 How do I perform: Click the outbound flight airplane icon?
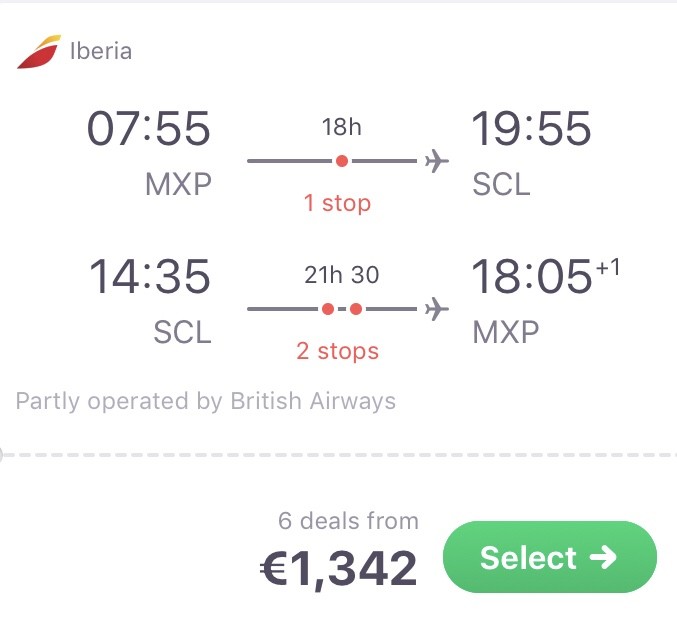(x=437, y=161)
